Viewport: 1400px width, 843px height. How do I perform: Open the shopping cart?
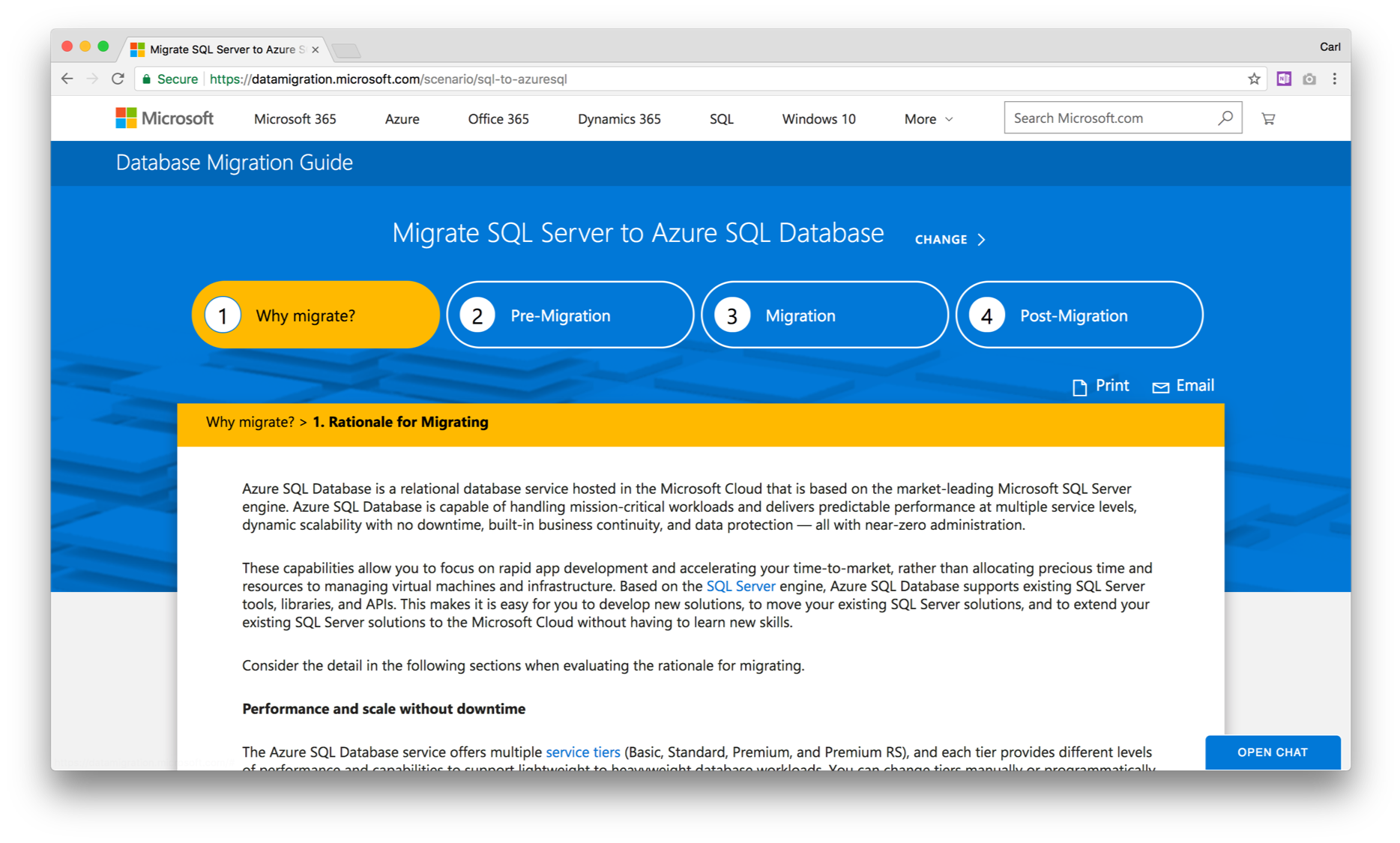1268,118
